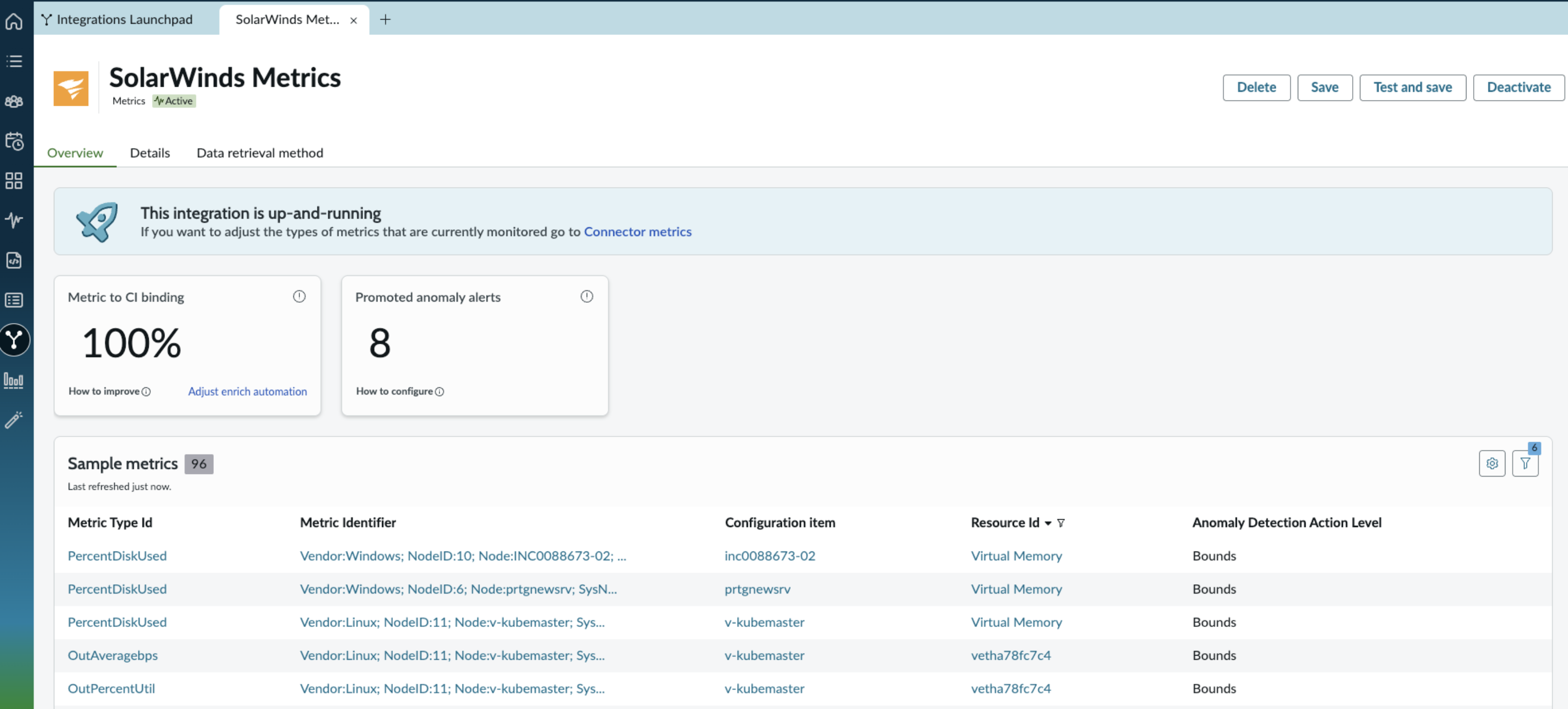Click the Delete button
The image size is (1568, 709).
(x=1256, y=87)
